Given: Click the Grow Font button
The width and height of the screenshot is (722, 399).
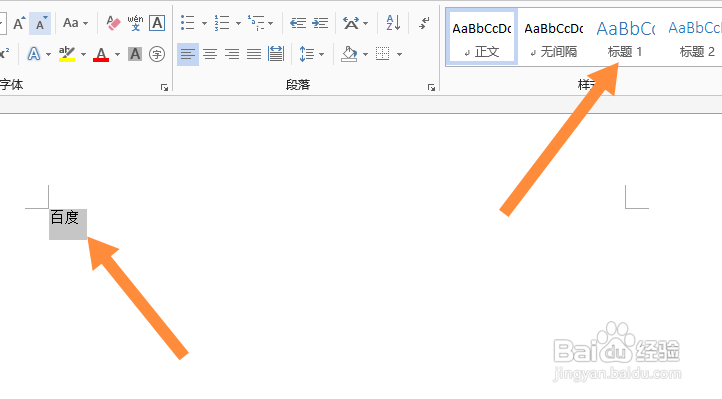Looking at the screenshot, I should point(19,23).
